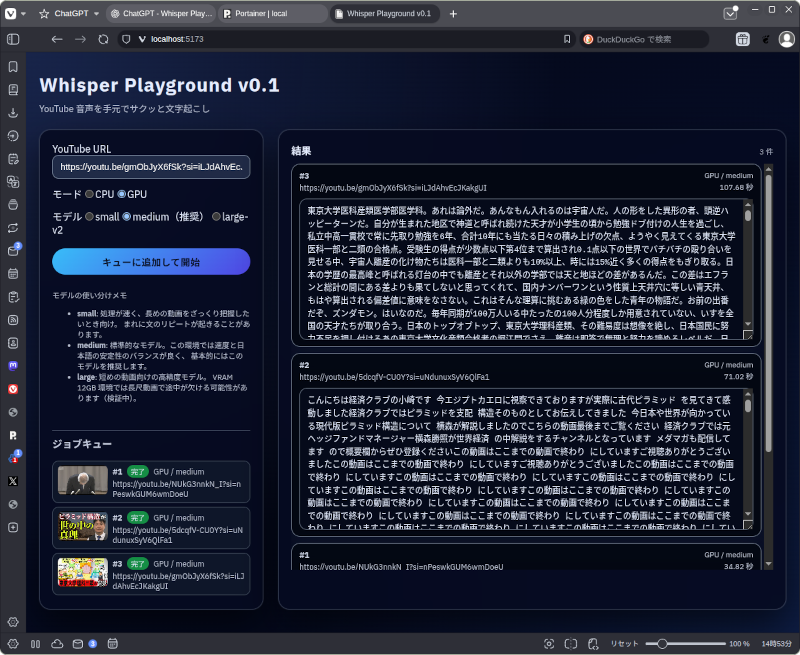Open the Bookmarks panel in sidebar
The height and width of the screenshot is (655, 800).
tap(13, 66)
